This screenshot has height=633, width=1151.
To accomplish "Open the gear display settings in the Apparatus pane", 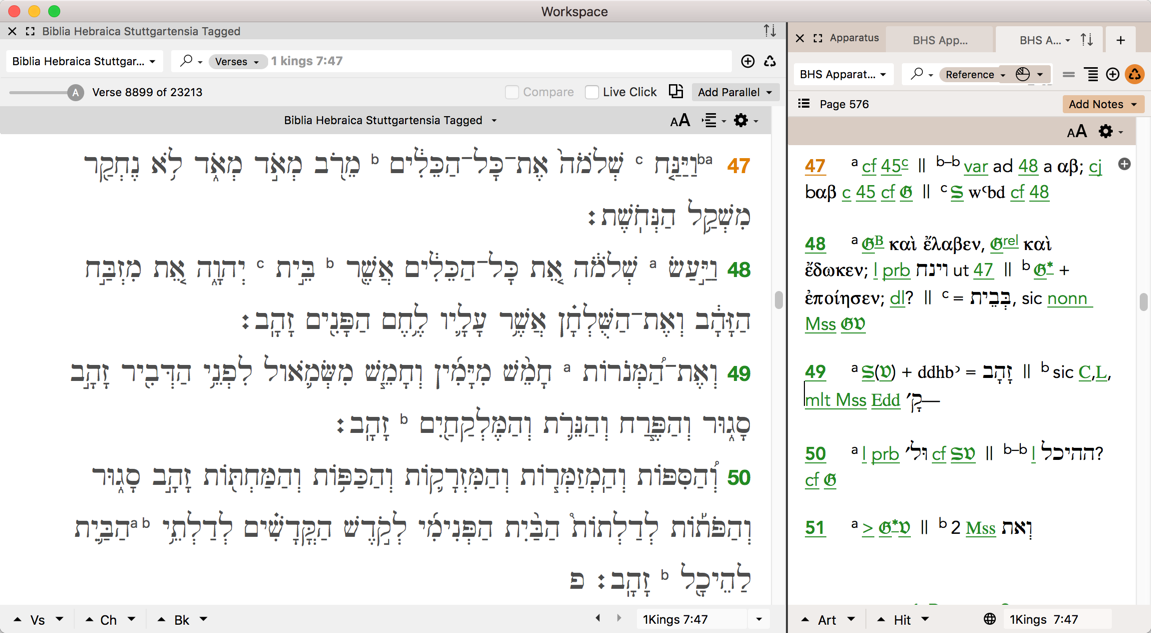I will point(1108,132).
